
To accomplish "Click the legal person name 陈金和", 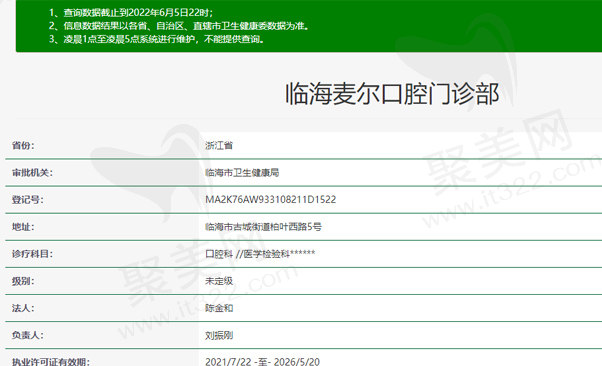I will click(219, 308).
